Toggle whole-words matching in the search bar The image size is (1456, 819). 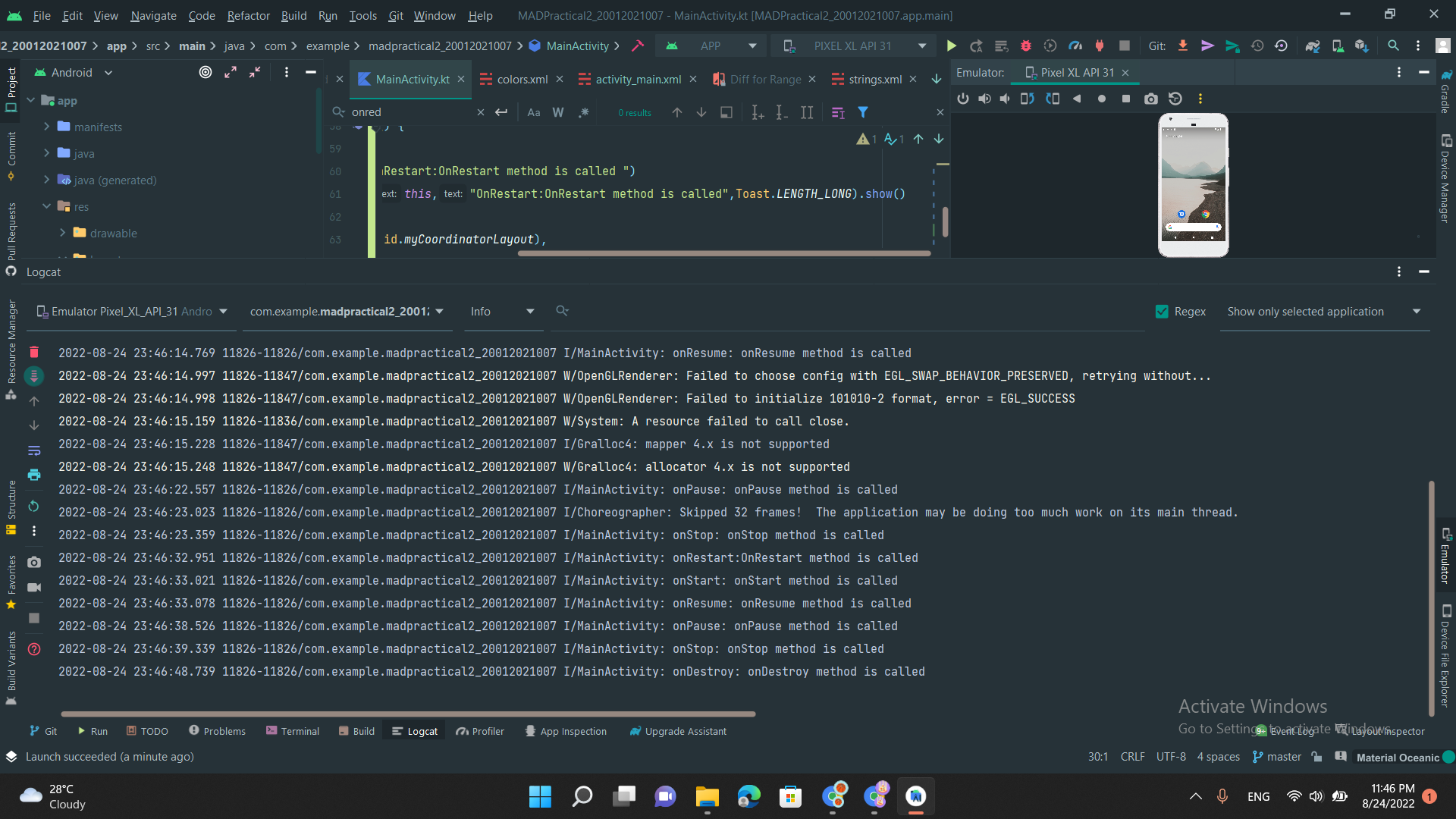(x=558, y=111)
